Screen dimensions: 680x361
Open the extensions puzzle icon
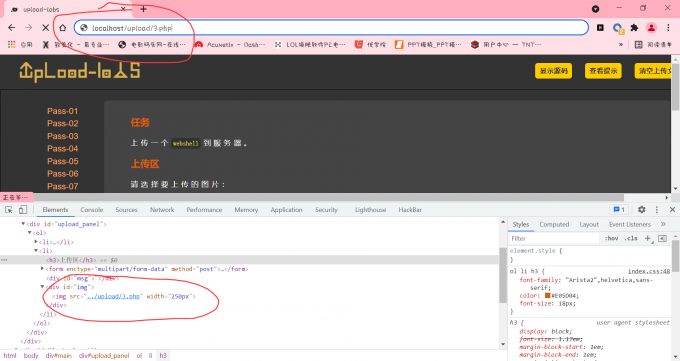coord(634,28)
